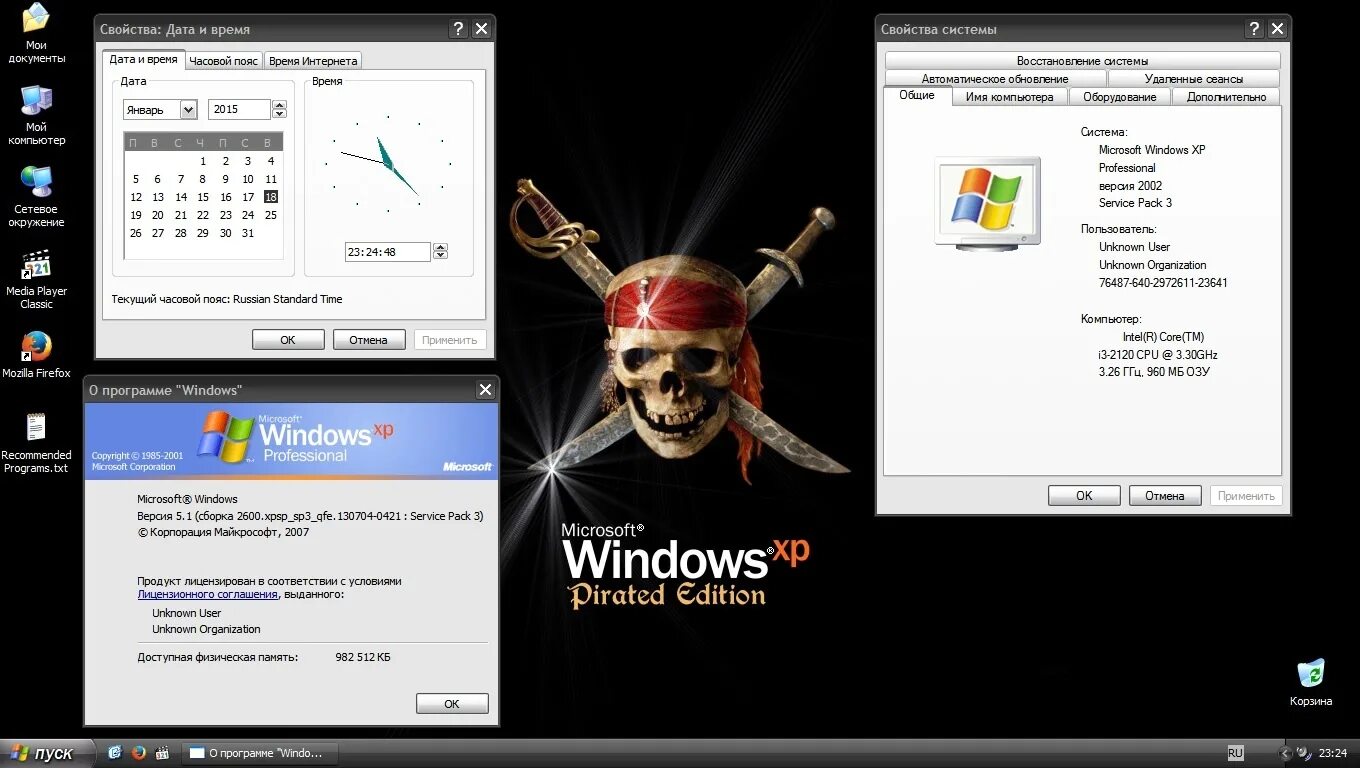The width and height of the screenshot is (1360, 768).
Task: Click the analog clock face
Action: pos(388,164)
